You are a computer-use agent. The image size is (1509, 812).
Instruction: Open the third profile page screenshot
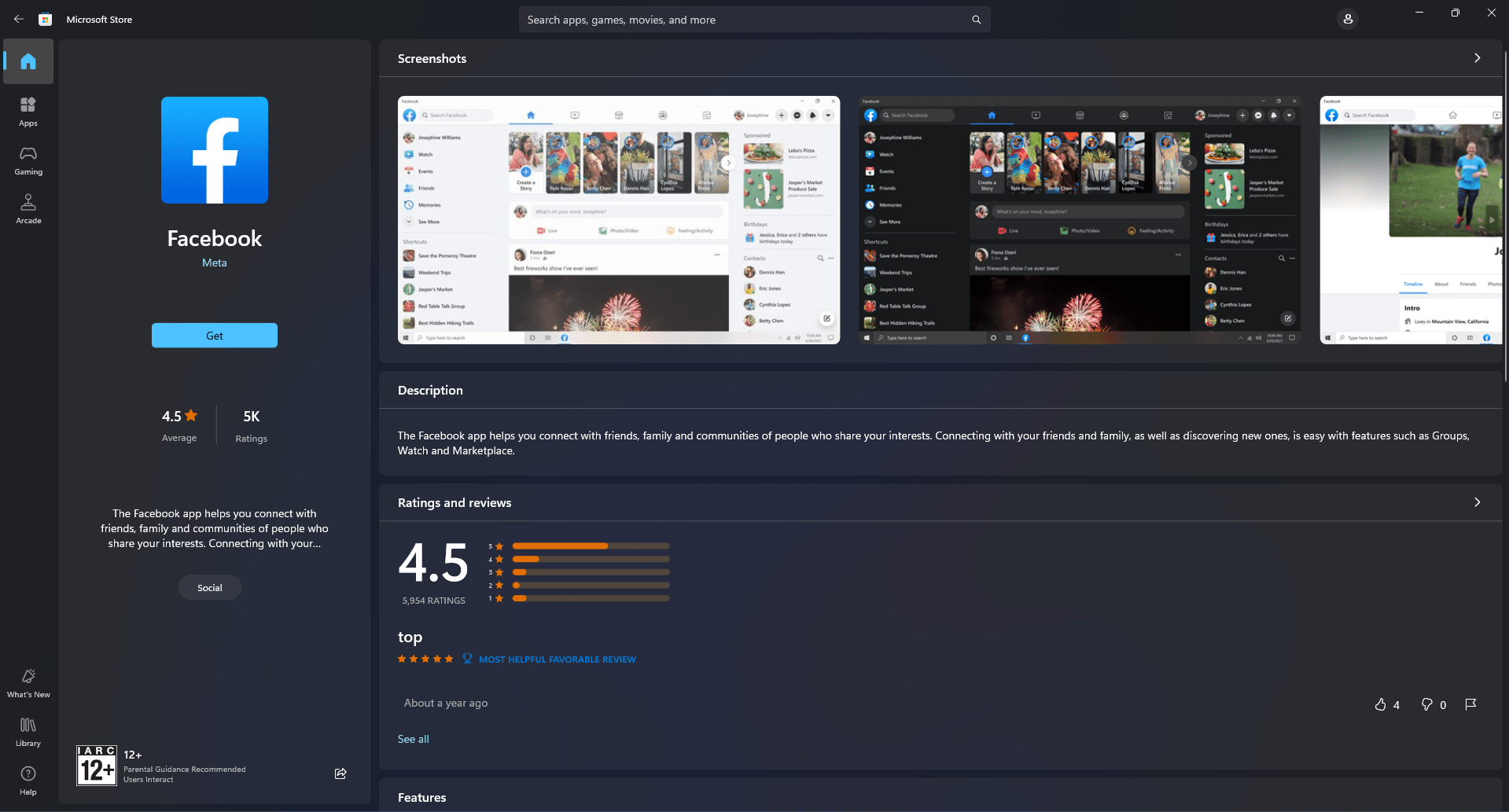pyautogui.click(x=1411, y=220)
